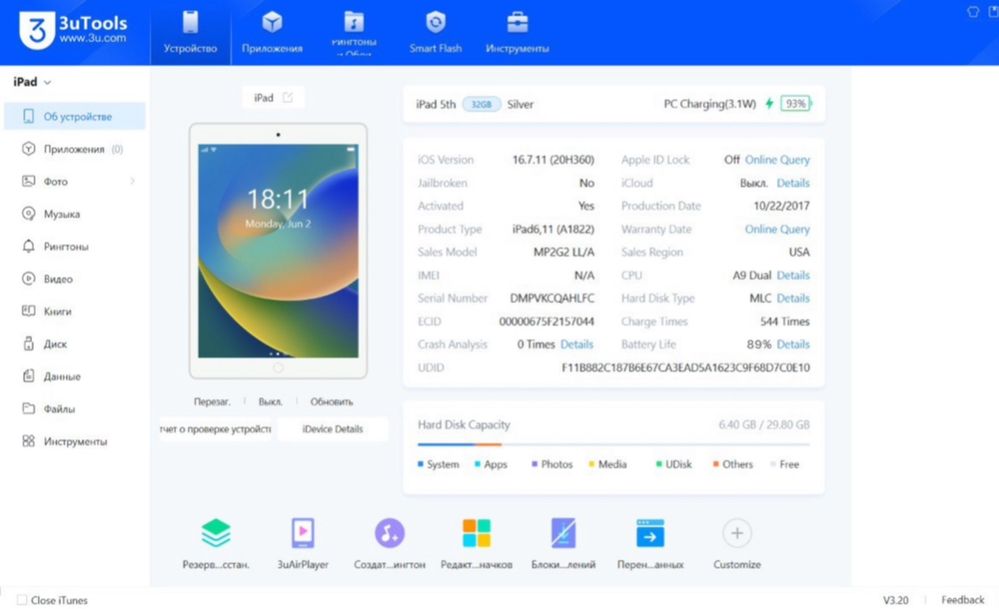Open the ringtones and wallpapers tab

(354, 32)
